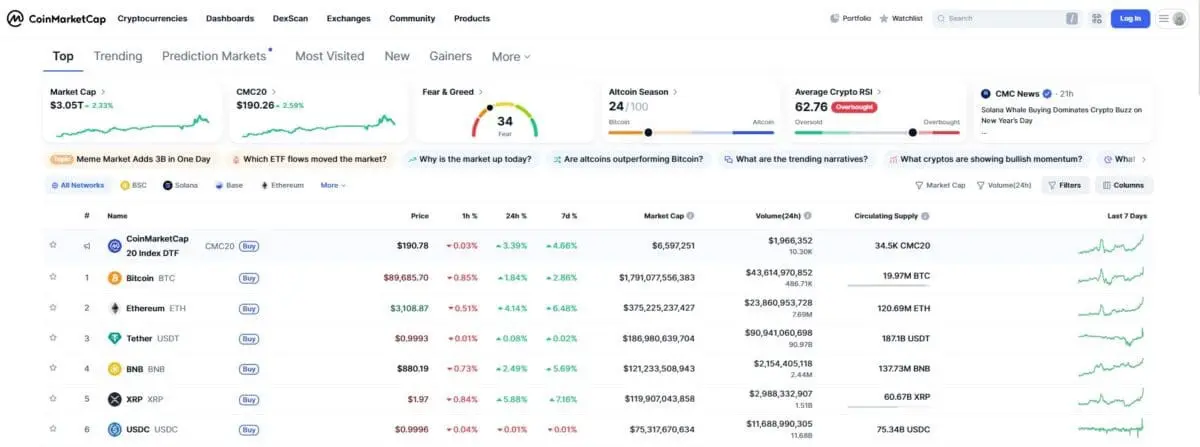Click the Ethereum coin icon

coord(114,308)
